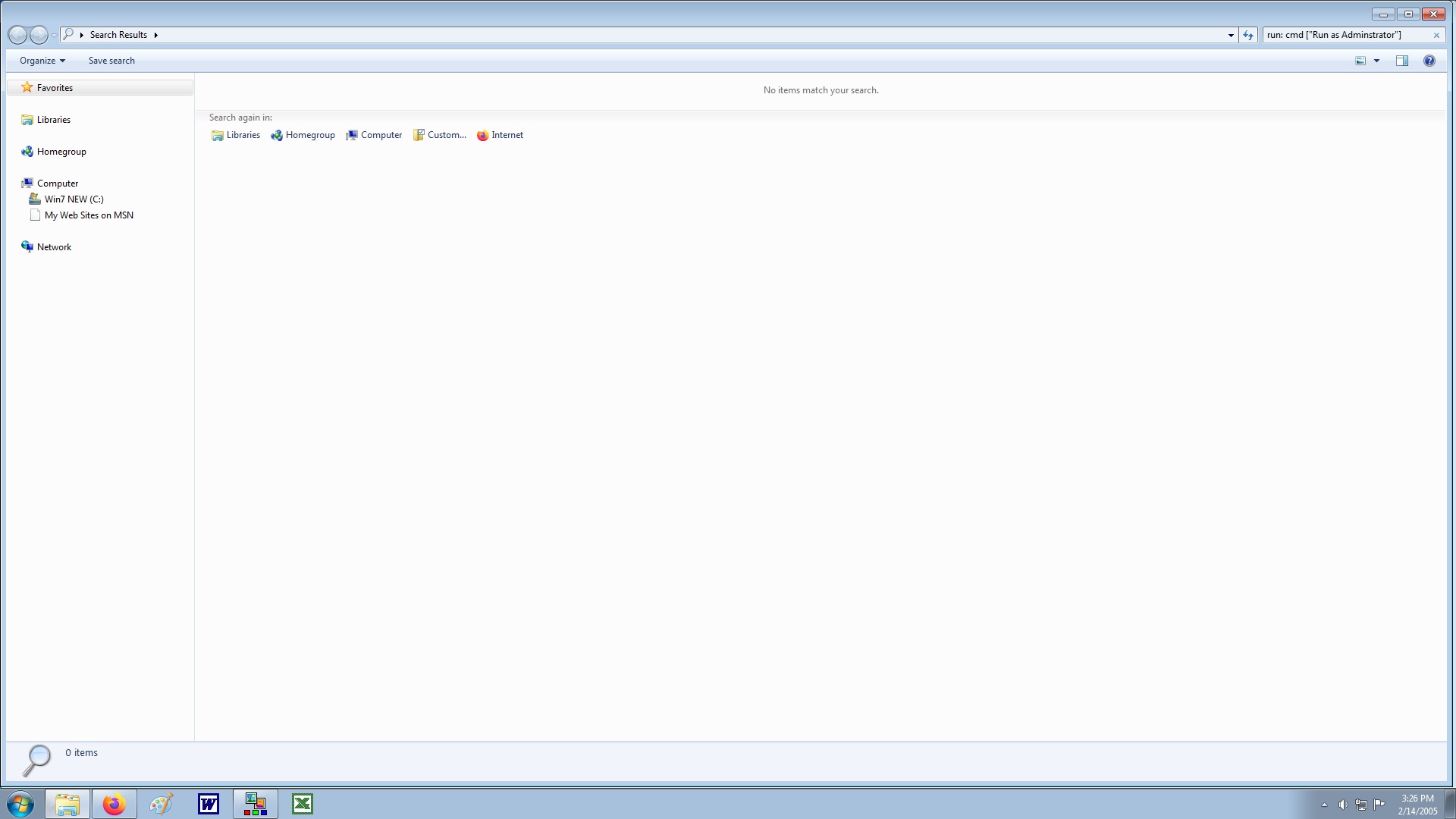
Task: Launch Firefox from the taskbar
Action: 115,804
